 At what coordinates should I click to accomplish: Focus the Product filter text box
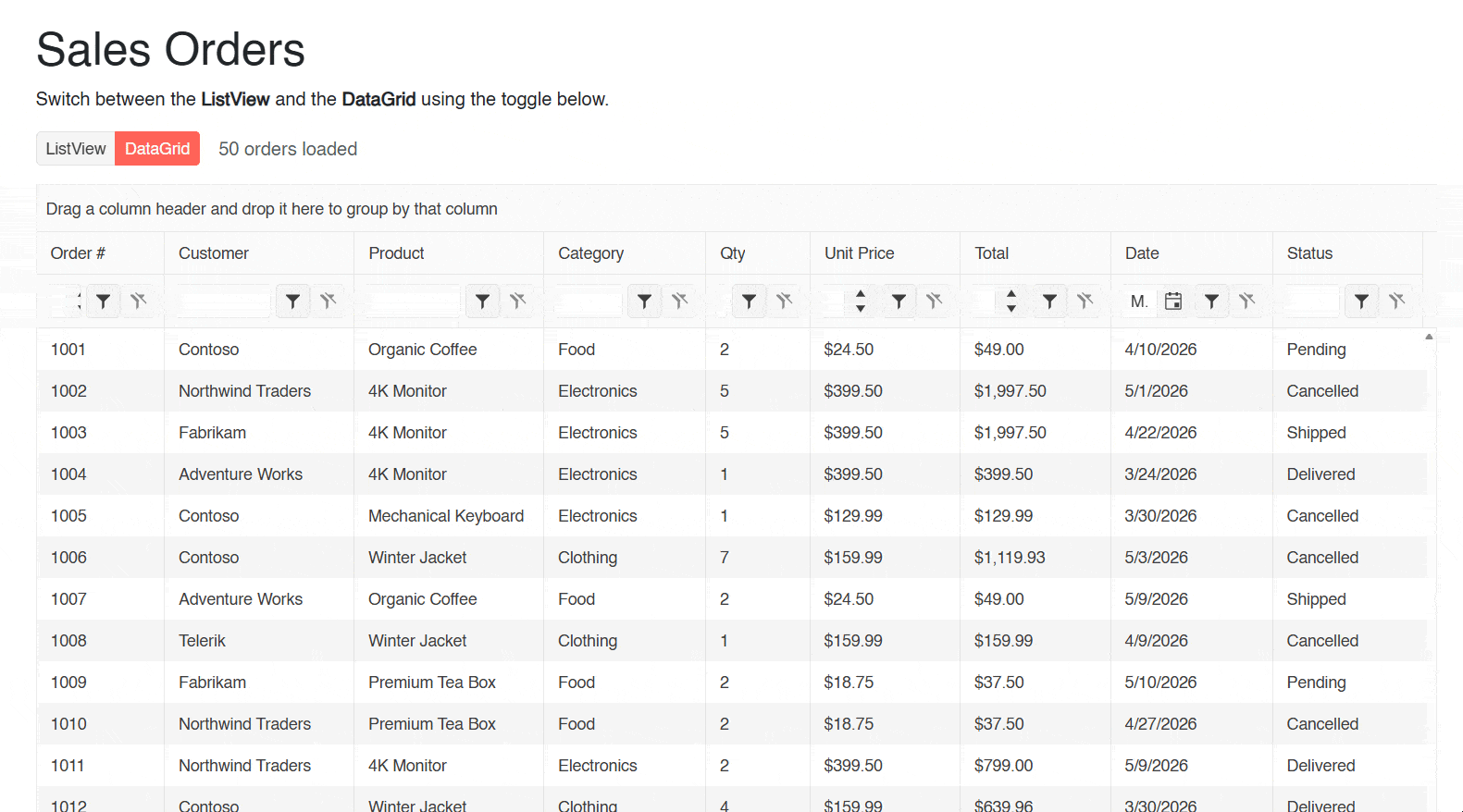(x=413, y=301)
